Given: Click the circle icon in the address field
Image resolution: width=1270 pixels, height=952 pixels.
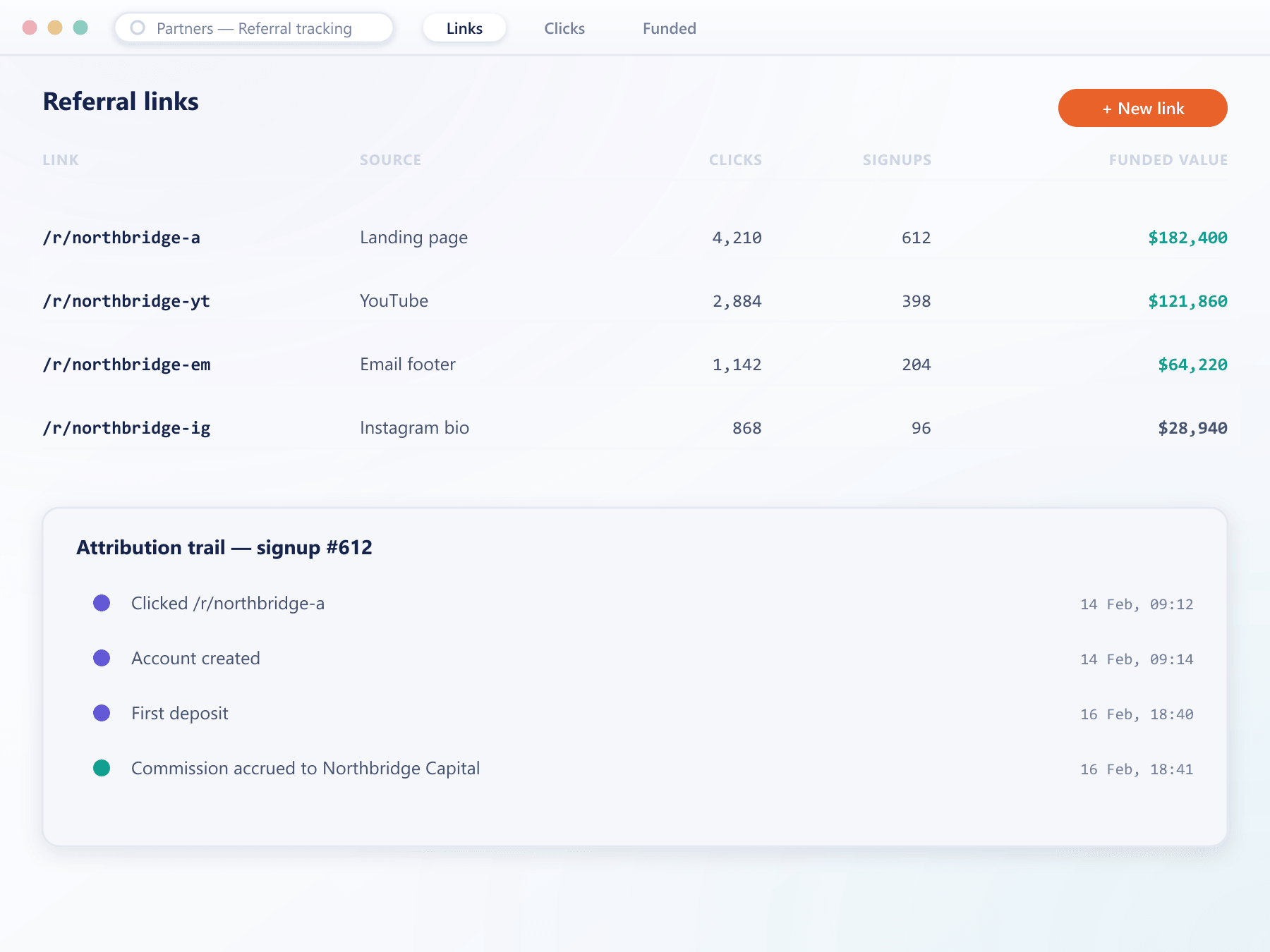Looking at the screenshot, I should click(138, 28).
